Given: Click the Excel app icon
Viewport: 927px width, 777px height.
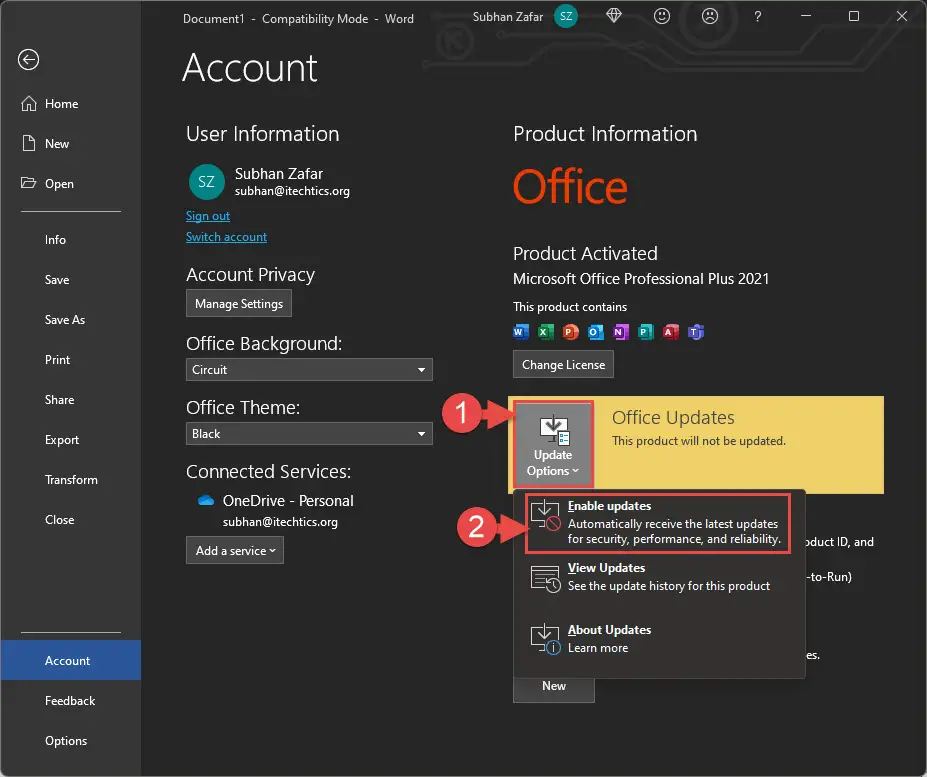Looking at the screenshot, I should point(546,332).
